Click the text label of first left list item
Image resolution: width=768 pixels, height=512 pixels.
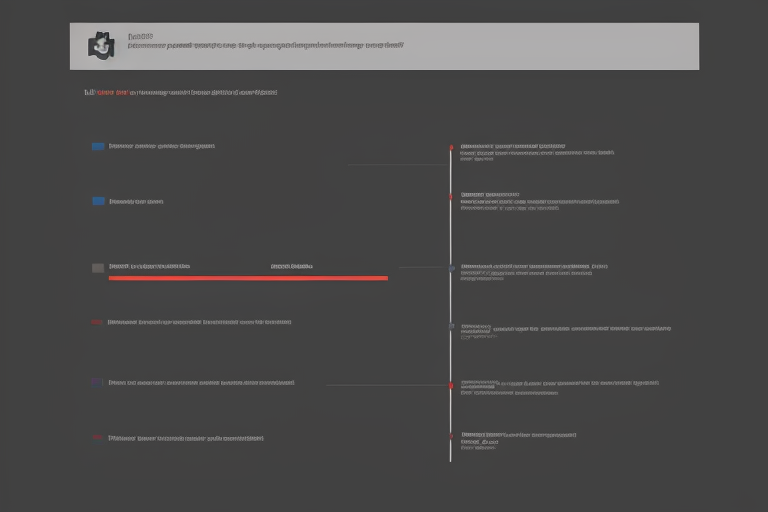point(161,146)
